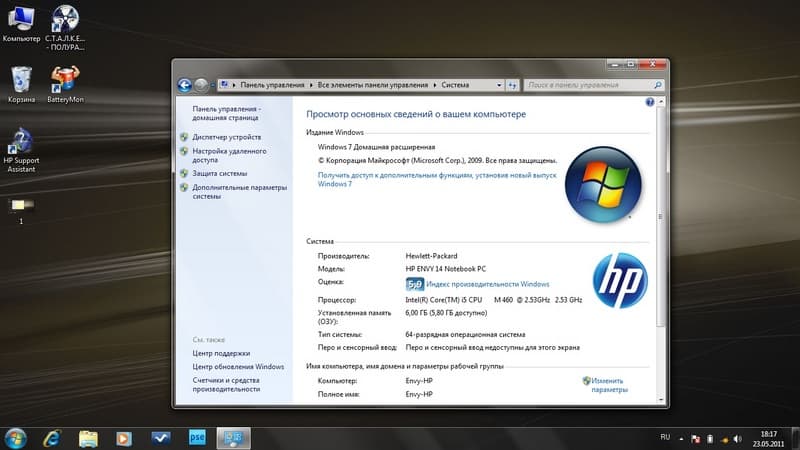The width and height of the screenshot is (800, 450).
Task: Click the 5,9 performance rating badge
Action: tap(414, 284)
